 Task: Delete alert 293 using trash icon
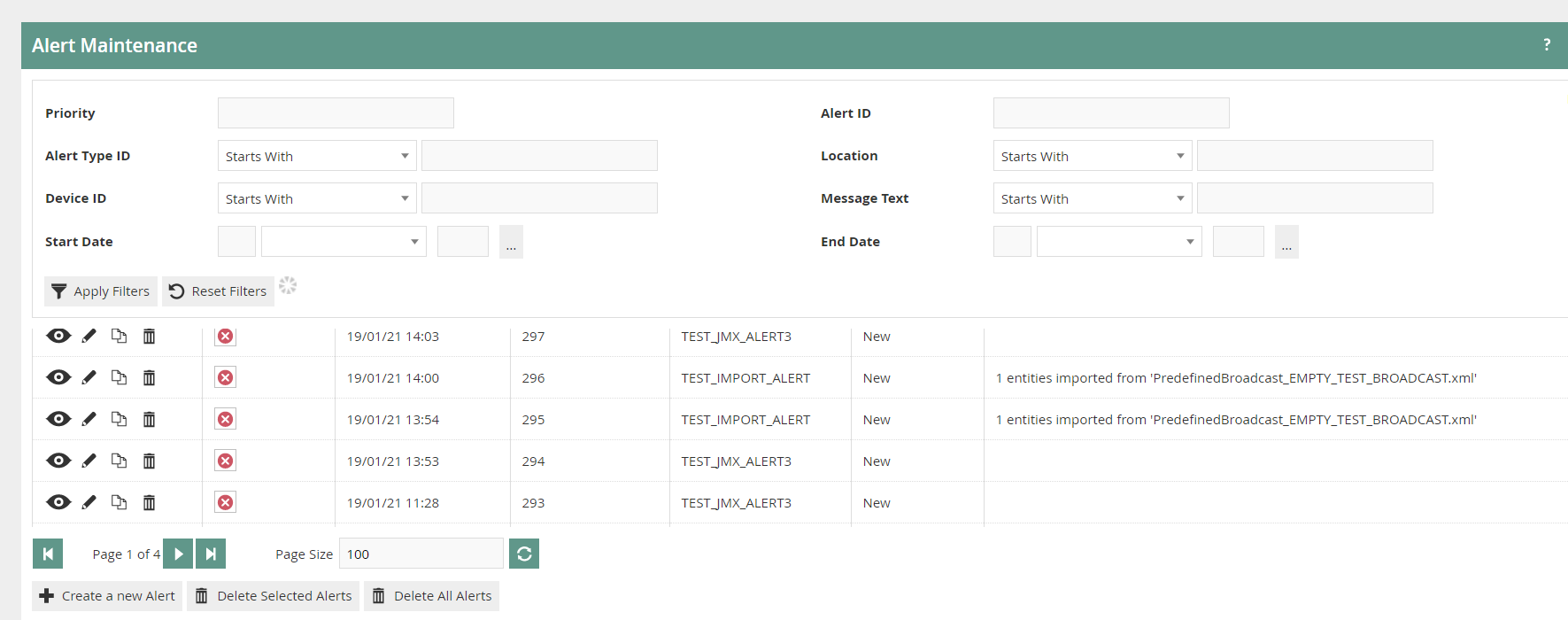(x=149, y=502)
